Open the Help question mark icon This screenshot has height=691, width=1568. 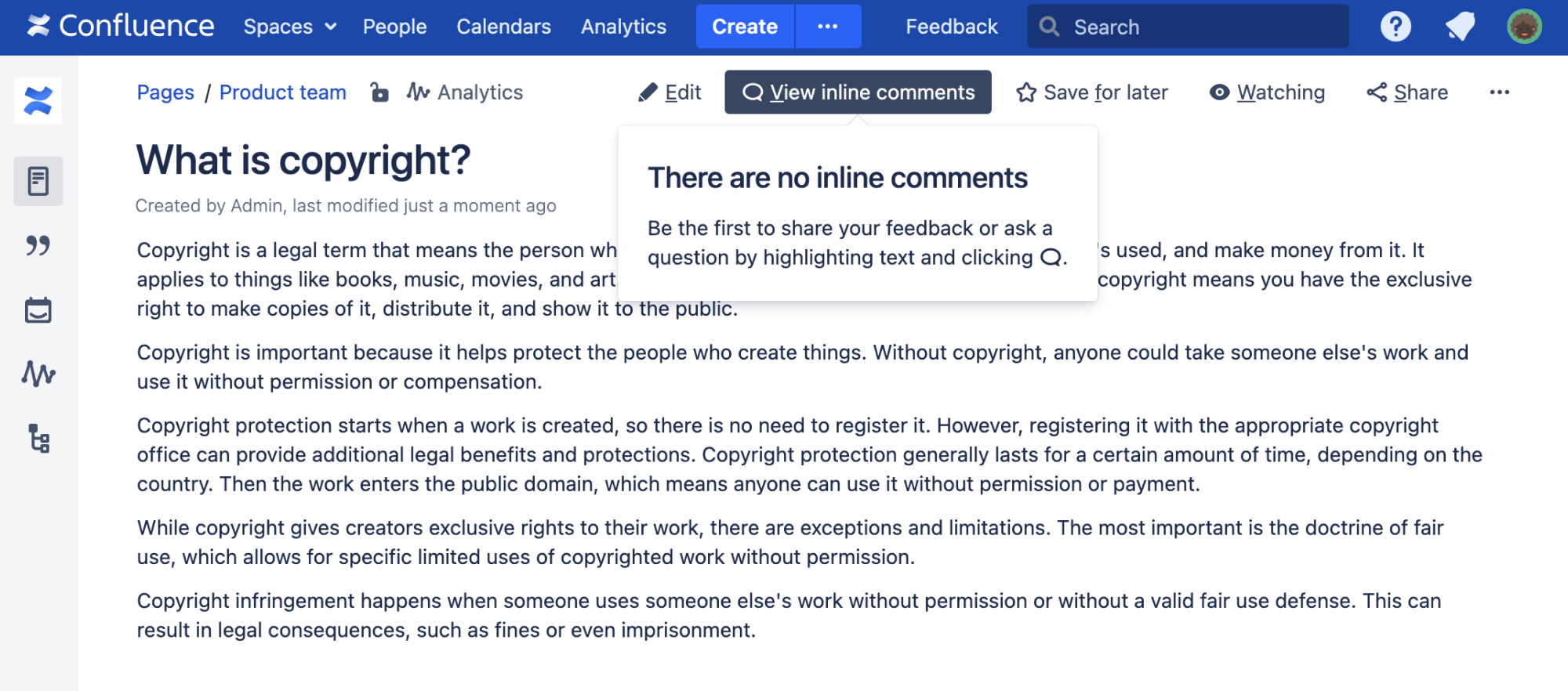(1396, 27)
